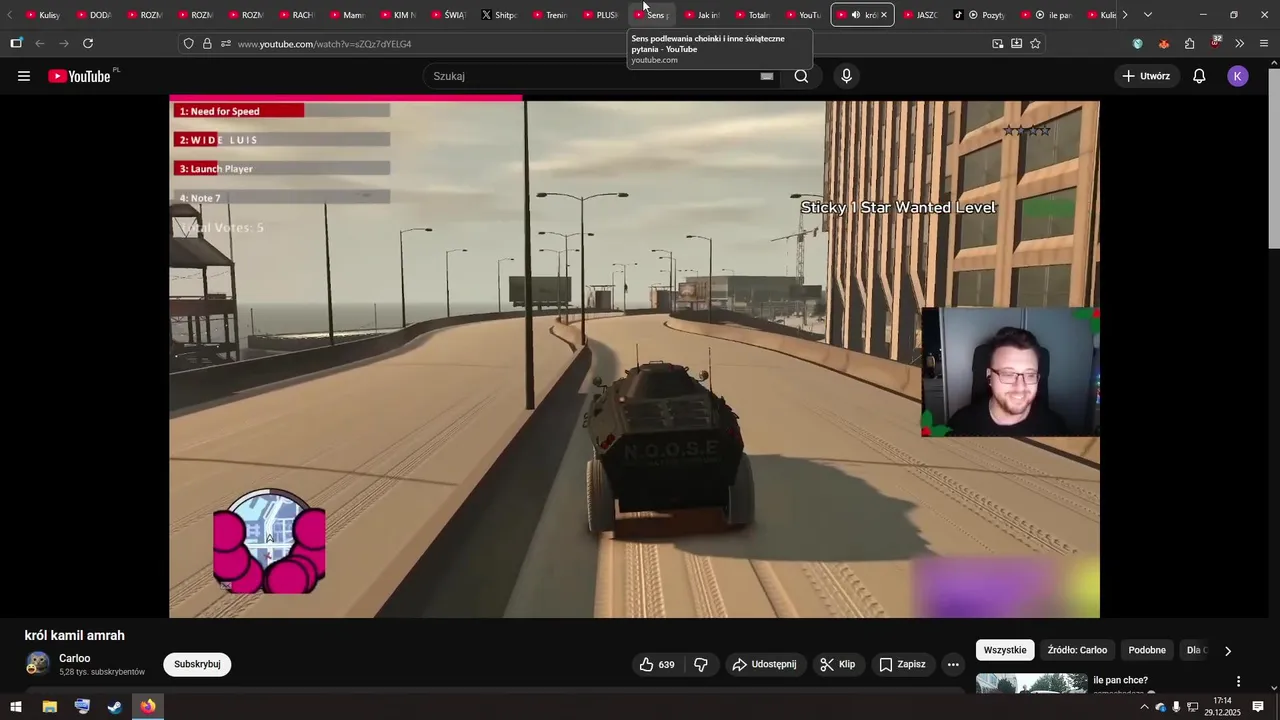Switch to the 'Pozyty' TikTok tab
Screen dimensions: 1280x720
pyautogui.click(x=980, y=15)
